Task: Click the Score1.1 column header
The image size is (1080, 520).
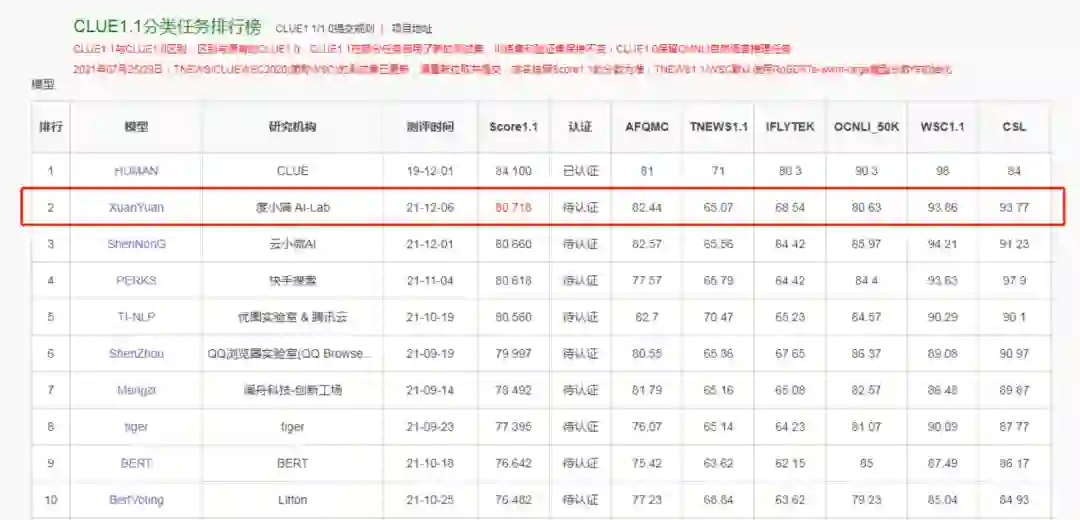Action: (514, 127)
